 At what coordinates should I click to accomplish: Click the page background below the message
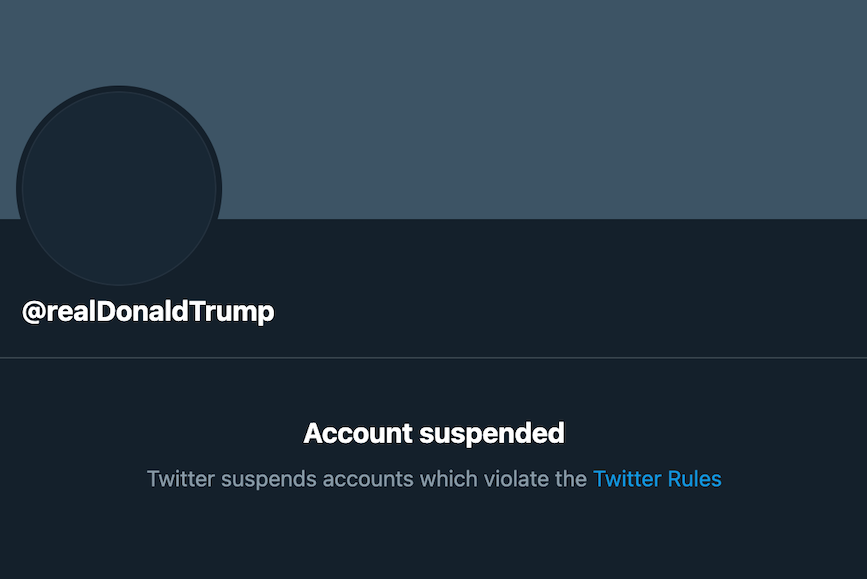coord(433,540)
